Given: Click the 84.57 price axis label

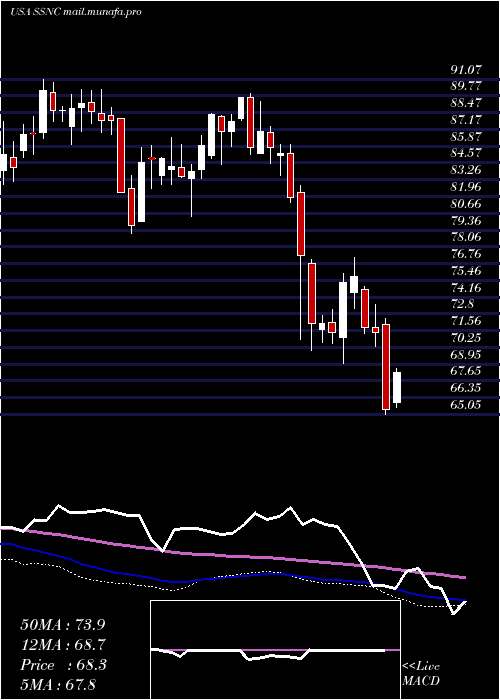Looking at the screenshot, I should pos(466,154).
